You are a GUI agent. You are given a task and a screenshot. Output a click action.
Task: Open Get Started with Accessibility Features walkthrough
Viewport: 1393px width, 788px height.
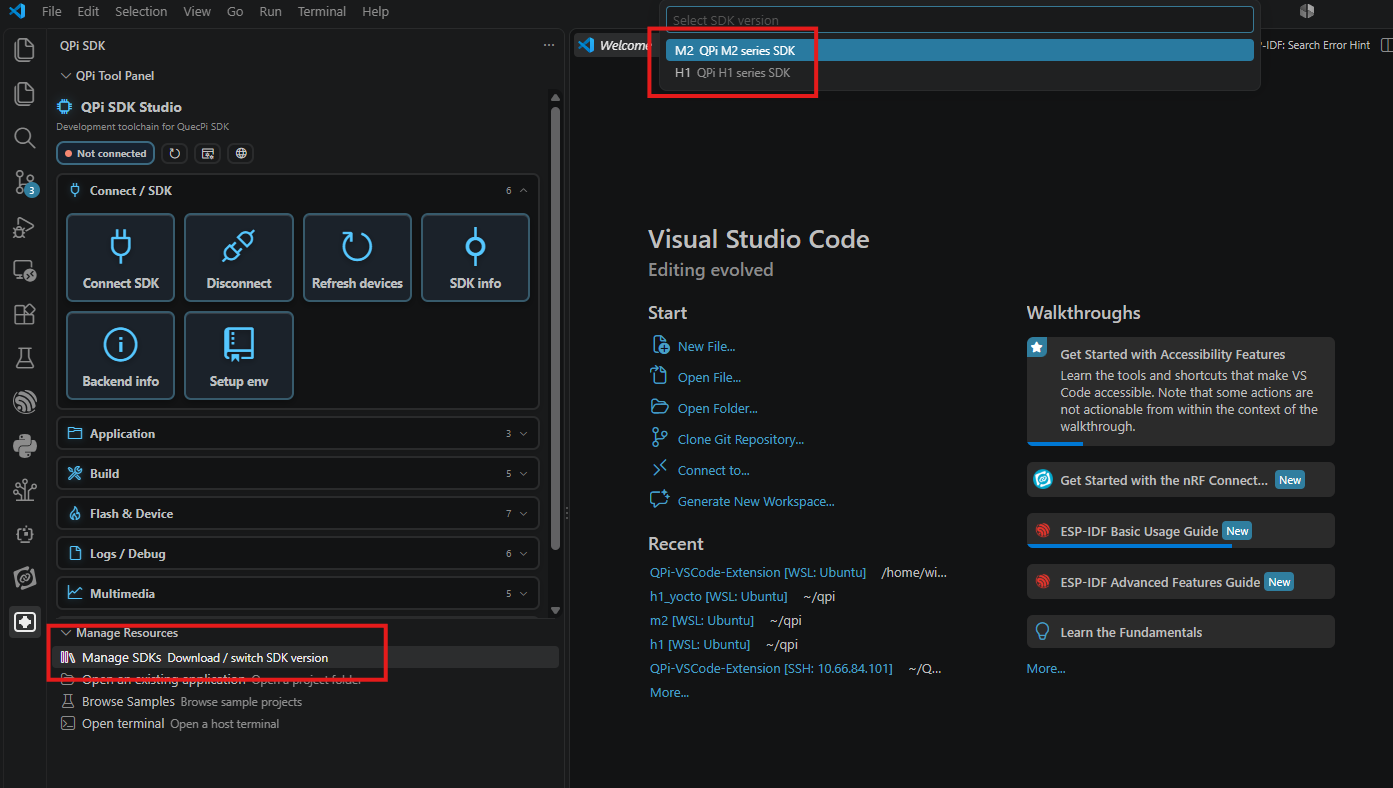pyautogui.click(x=1180, y=391)
